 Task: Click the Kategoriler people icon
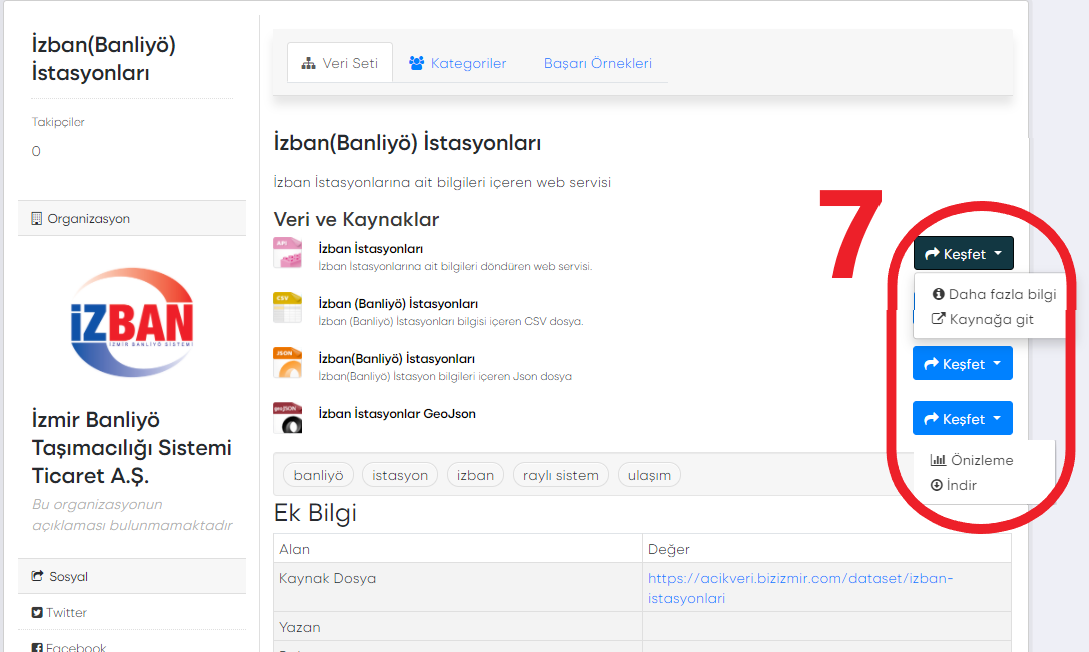pos(417,63)
